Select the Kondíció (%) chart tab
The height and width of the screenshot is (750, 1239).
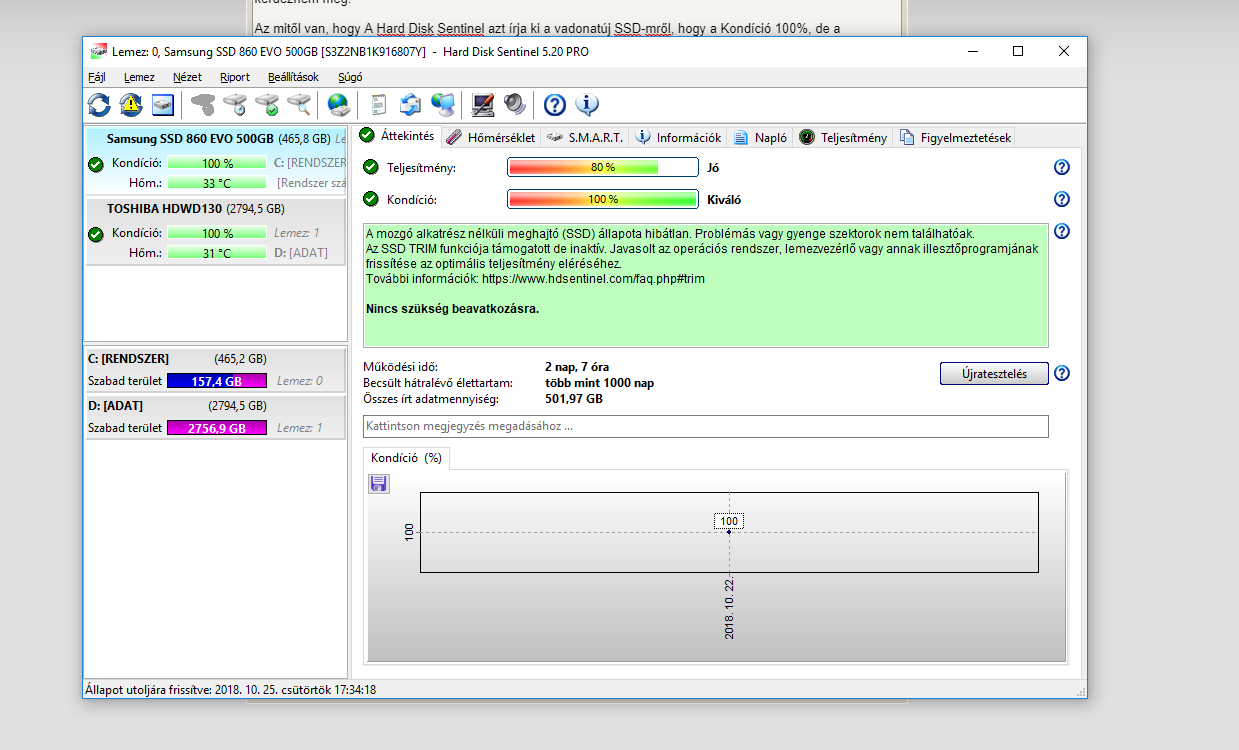(406, 458)
